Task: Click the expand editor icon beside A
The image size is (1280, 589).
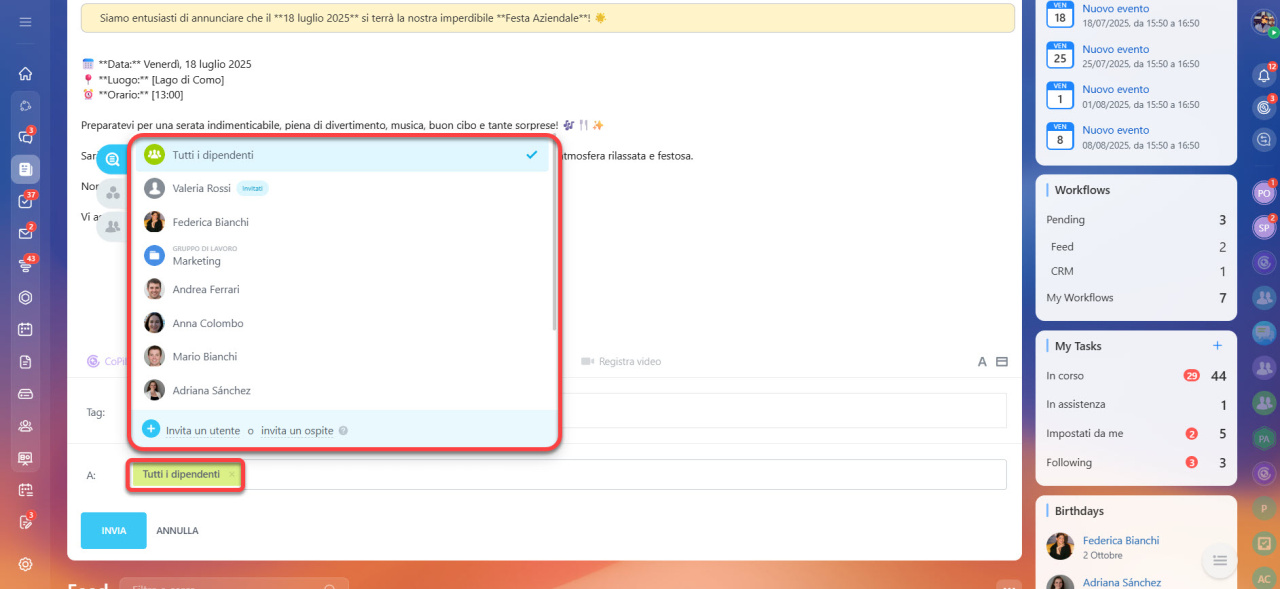Action: pyautogui.click(x=1002, y=362)
